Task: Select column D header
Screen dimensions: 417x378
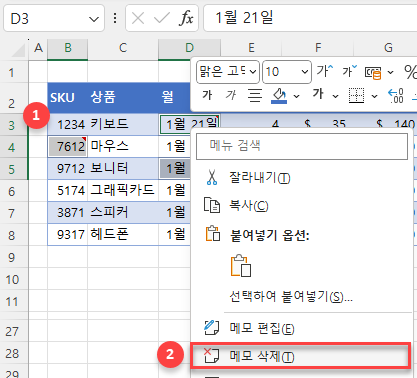Action: (189, 49)
